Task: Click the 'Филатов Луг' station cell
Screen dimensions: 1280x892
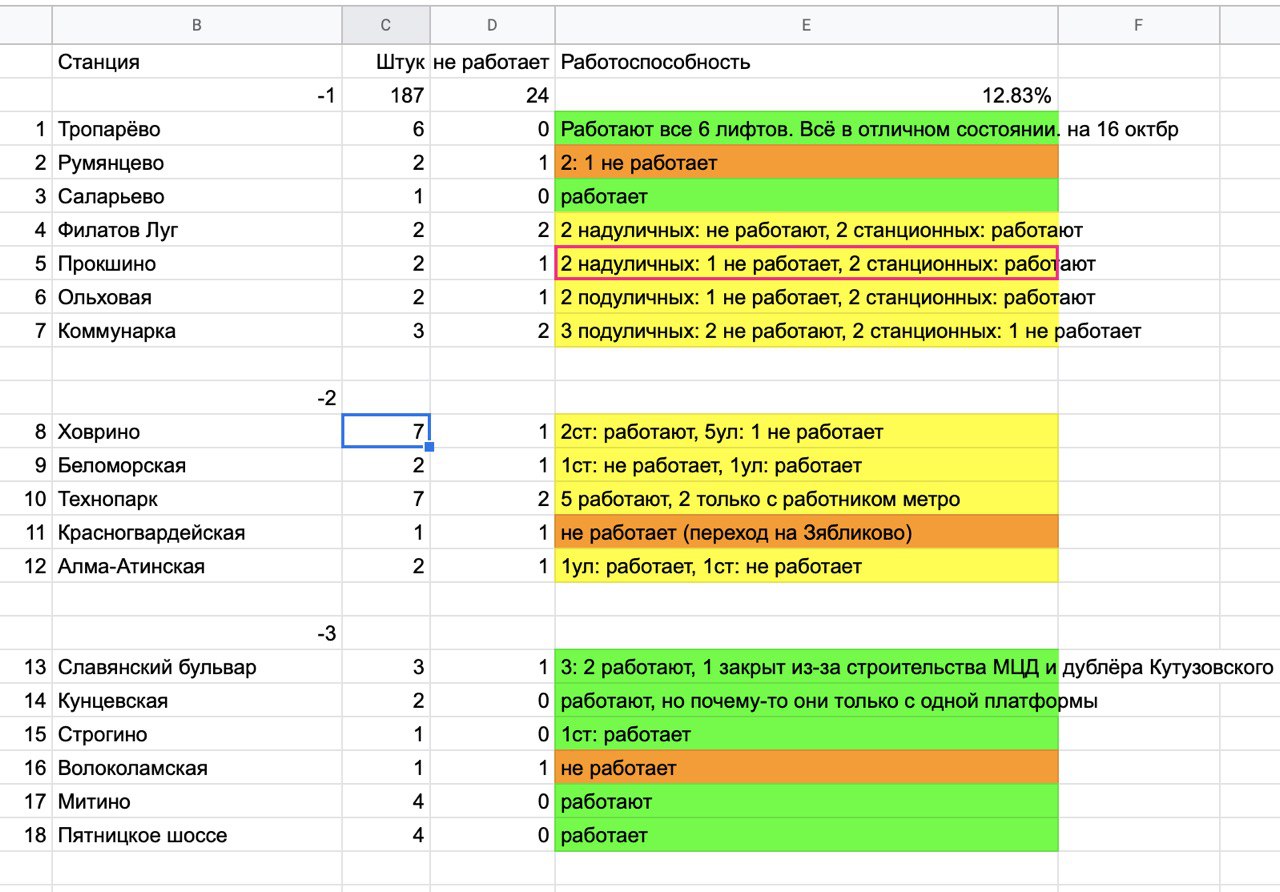Action: click(197, 230)
